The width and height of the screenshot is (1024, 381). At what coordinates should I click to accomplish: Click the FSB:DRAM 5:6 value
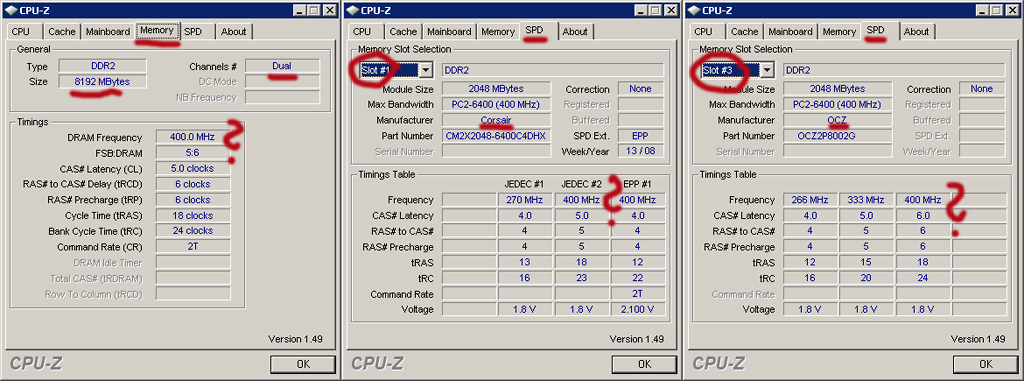click(x=193, y=153)
